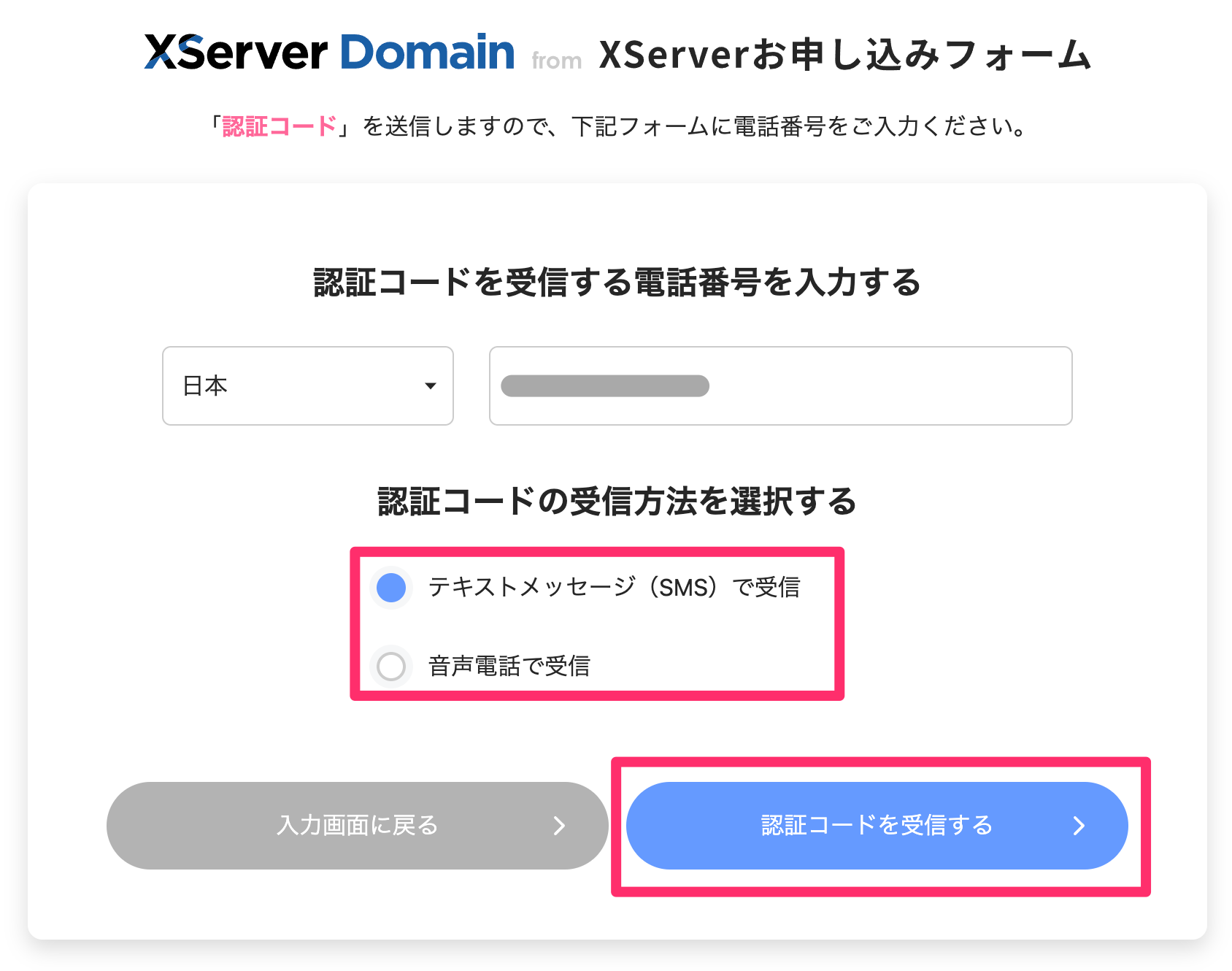Viewport: 1232px width, 971px height.
Task: Click the blue Domain word in logo
Action: tap(427, 53)
